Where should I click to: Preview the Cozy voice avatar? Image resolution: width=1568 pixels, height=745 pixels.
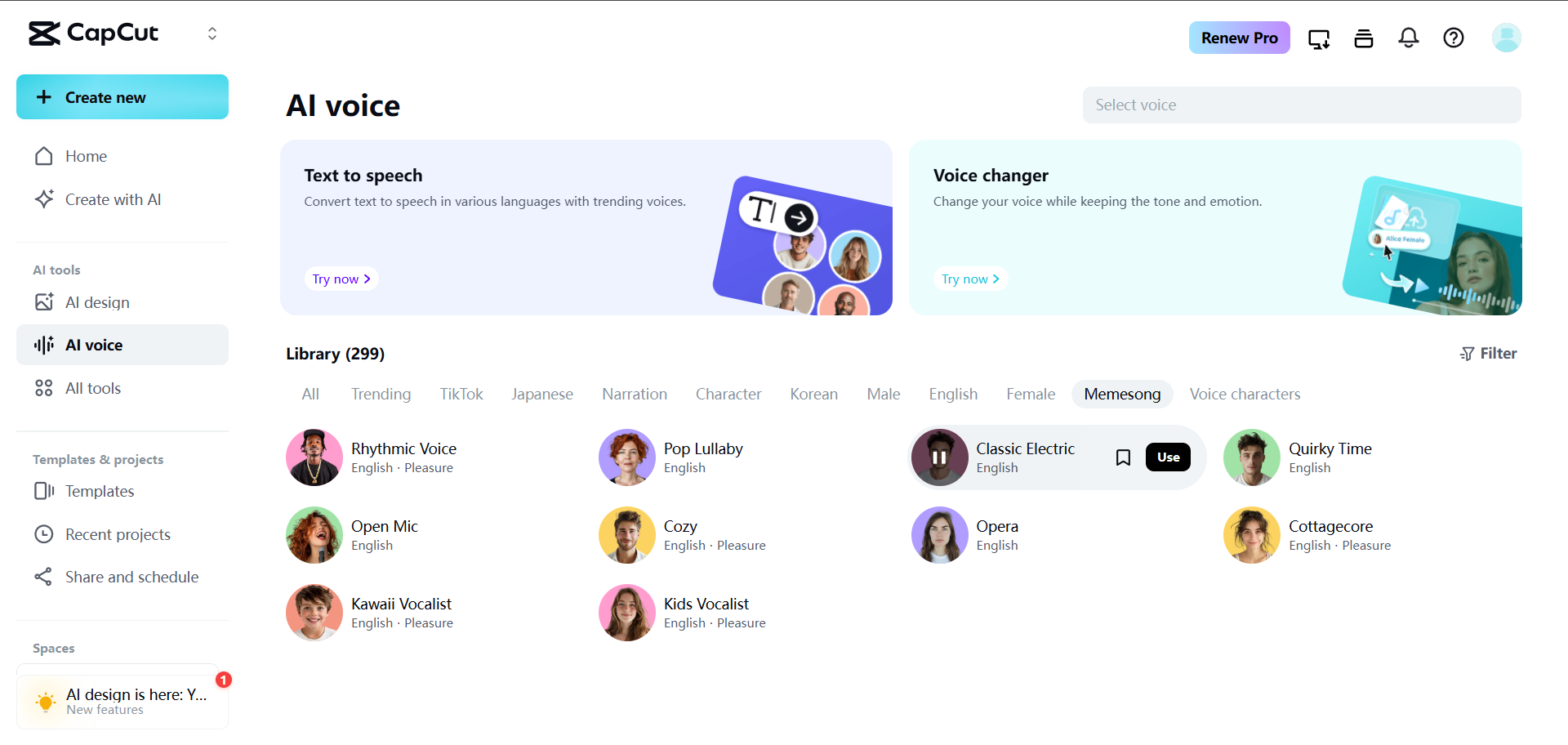(627, 535)
